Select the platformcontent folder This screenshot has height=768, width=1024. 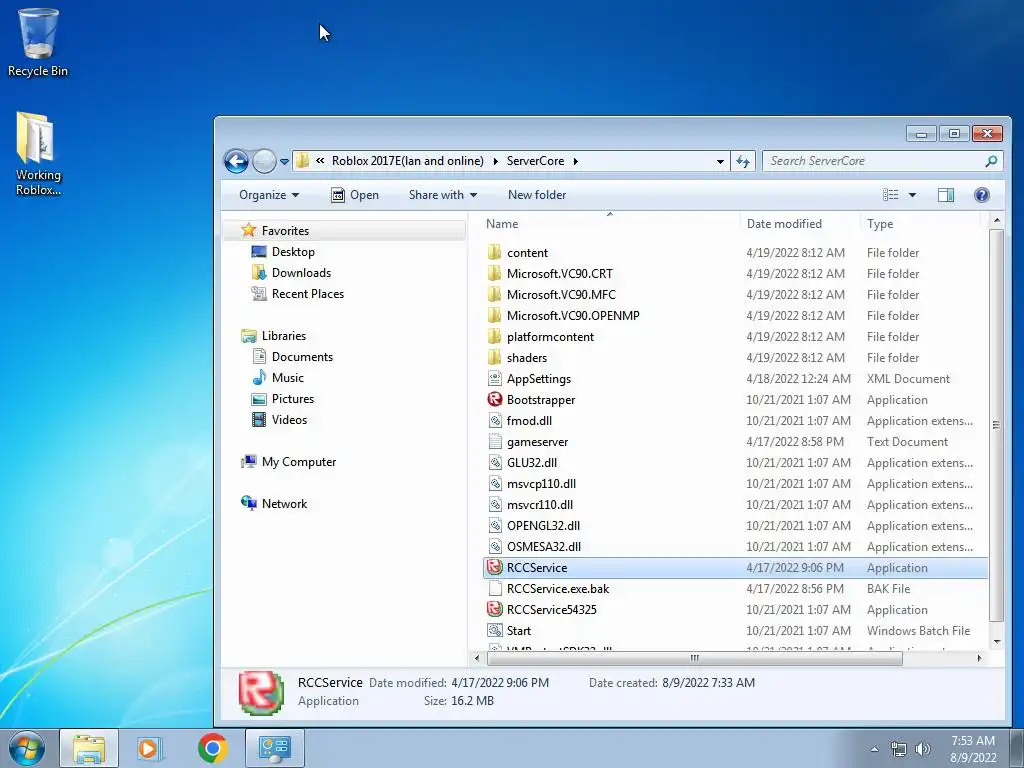pyautogui.click(x=550, y=337)
